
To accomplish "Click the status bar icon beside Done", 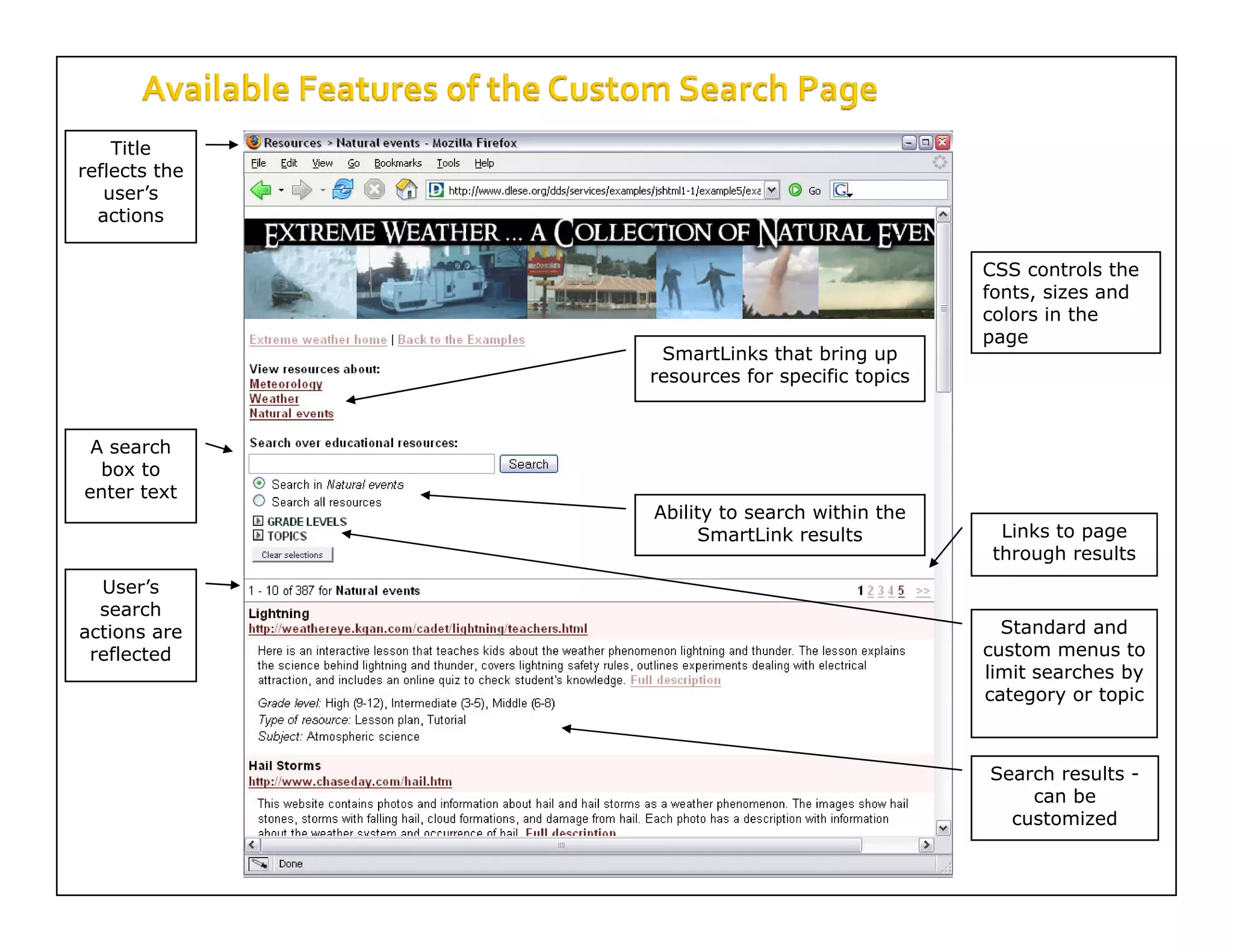I will (259, 864).
